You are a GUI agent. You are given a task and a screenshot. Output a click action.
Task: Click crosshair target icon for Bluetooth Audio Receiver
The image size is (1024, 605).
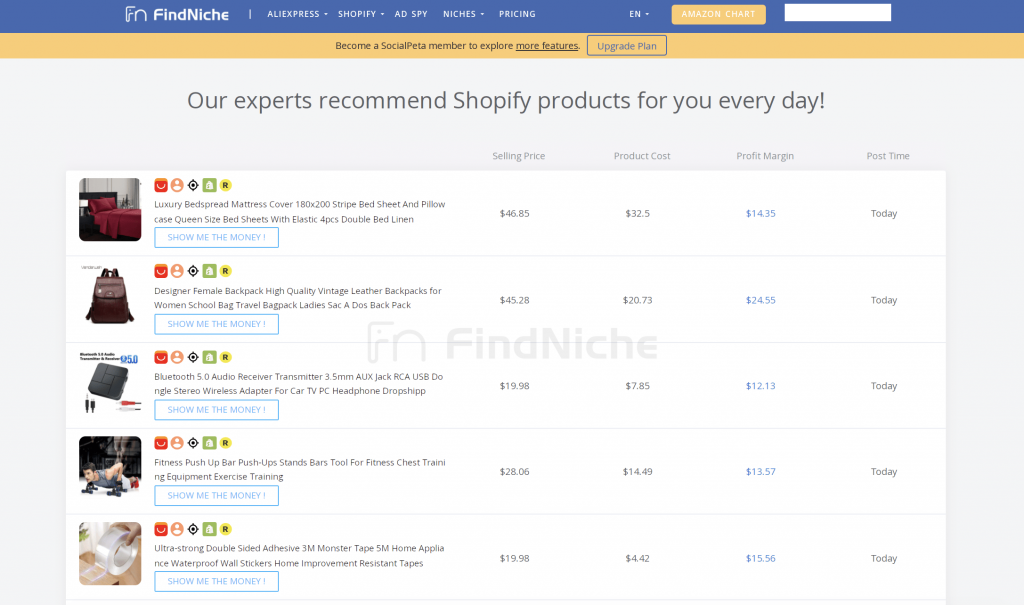pyautogui.click(x=193, y=357)
